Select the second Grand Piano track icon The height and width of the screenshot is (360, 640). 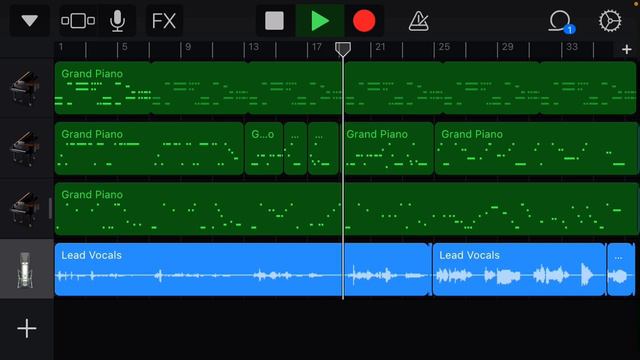25,148
